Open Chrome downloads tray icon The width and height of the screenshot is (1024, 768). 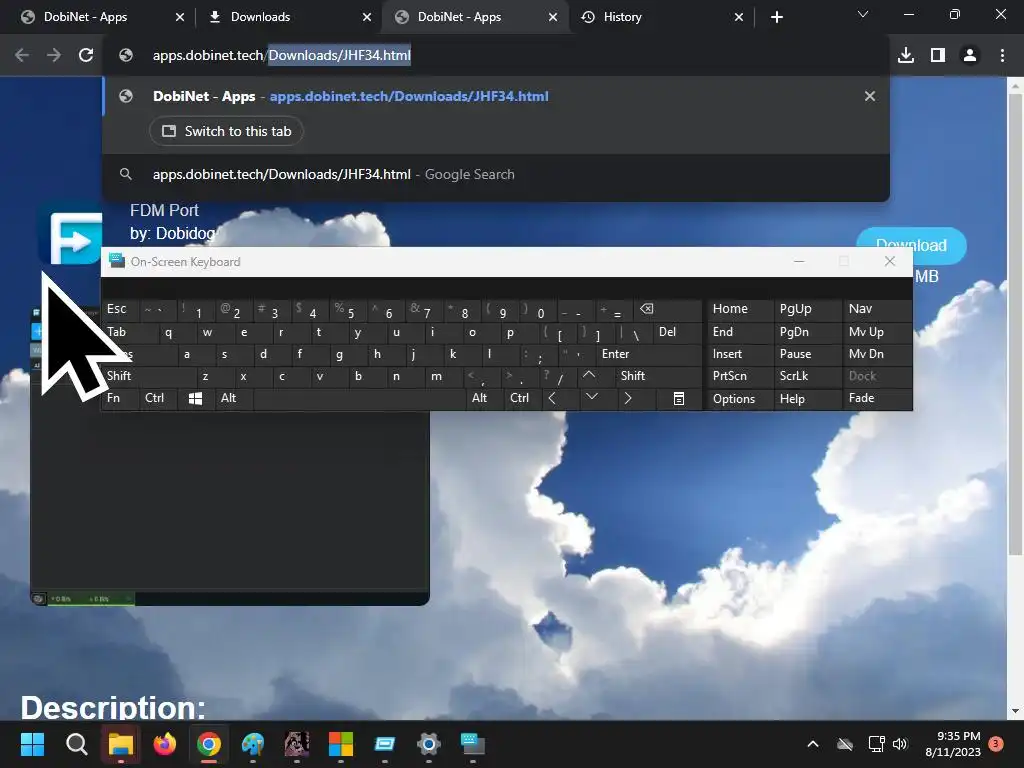pyautogui.click(x=906, y=56)
